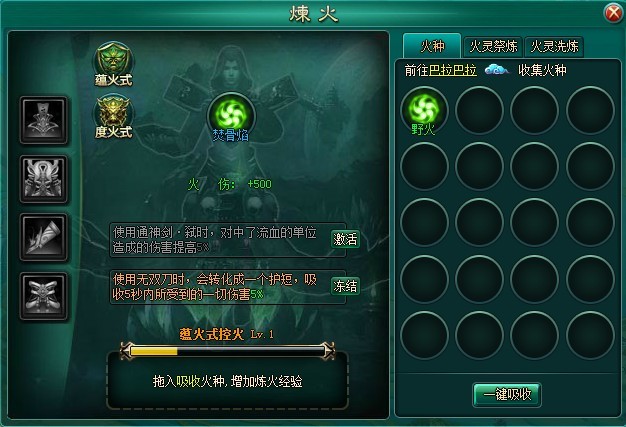Click the empty seed slot beside 野火
Screen dimensions: 626x427
[x=479, y=110]
